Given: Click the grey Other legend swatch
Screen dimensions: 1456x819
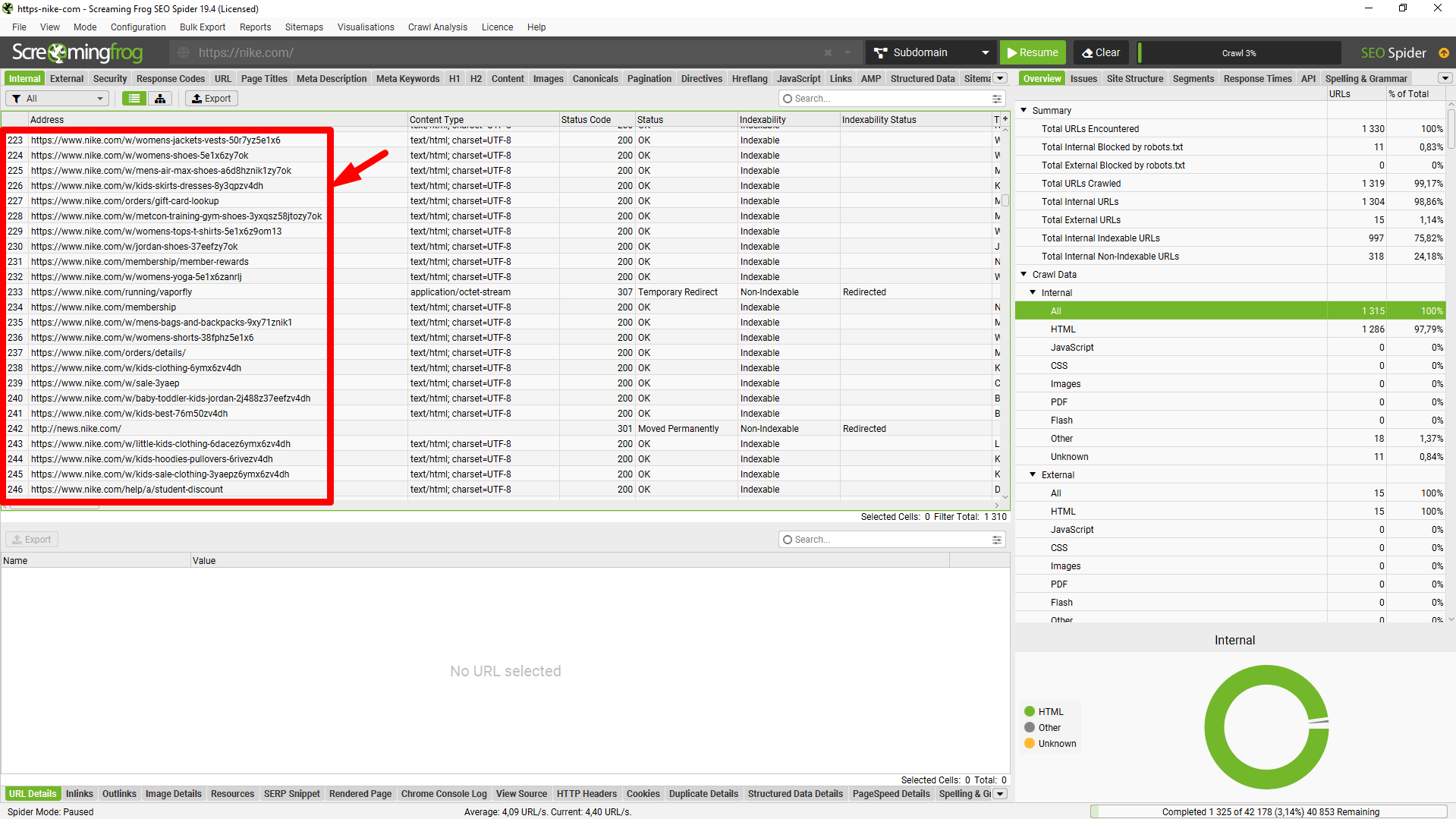Looking at the screenshot, I should coord(1030,727).
